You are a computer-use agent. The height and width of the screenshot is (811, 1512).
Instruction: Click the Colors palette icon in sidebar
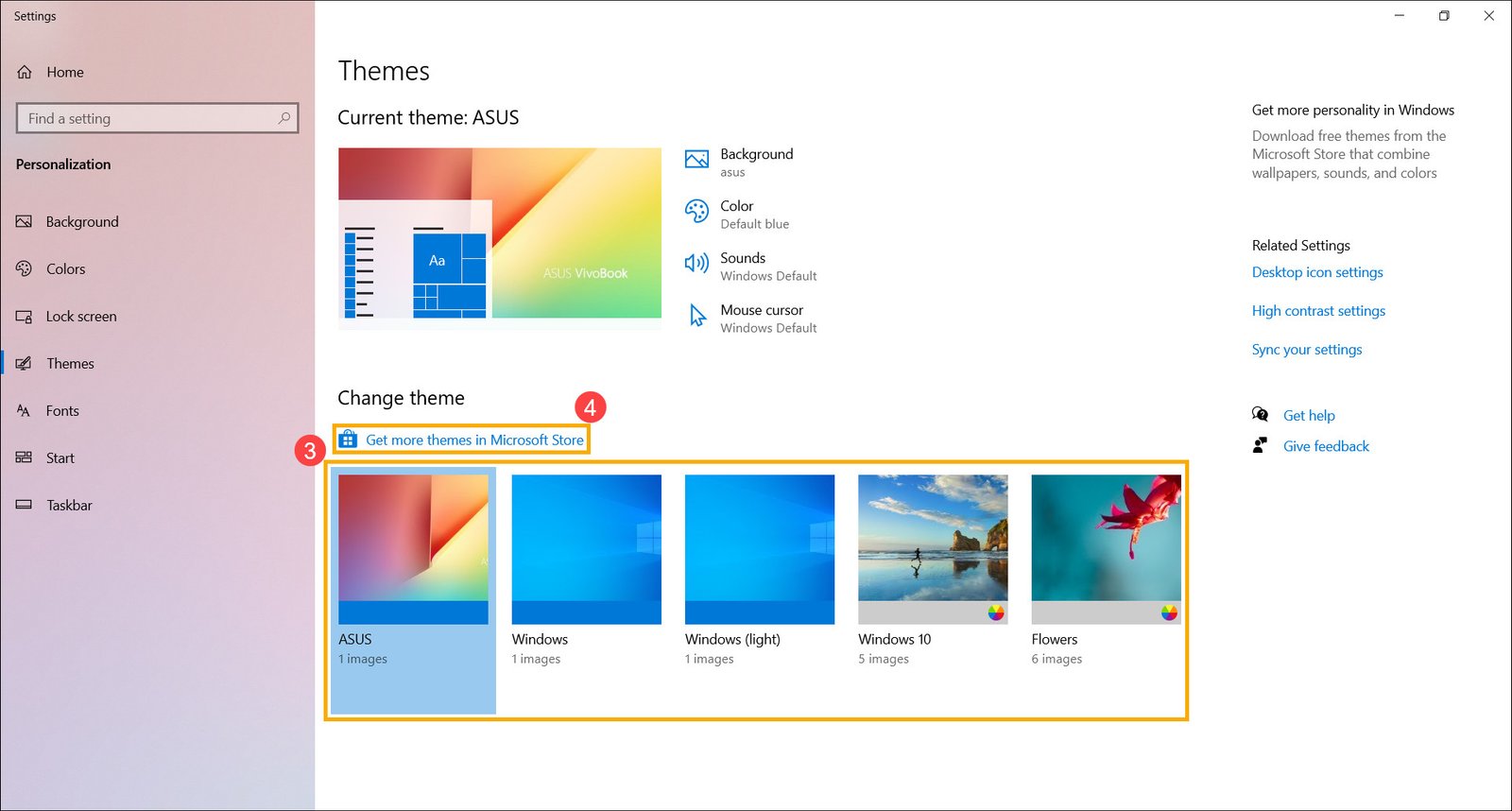point(24,268)
